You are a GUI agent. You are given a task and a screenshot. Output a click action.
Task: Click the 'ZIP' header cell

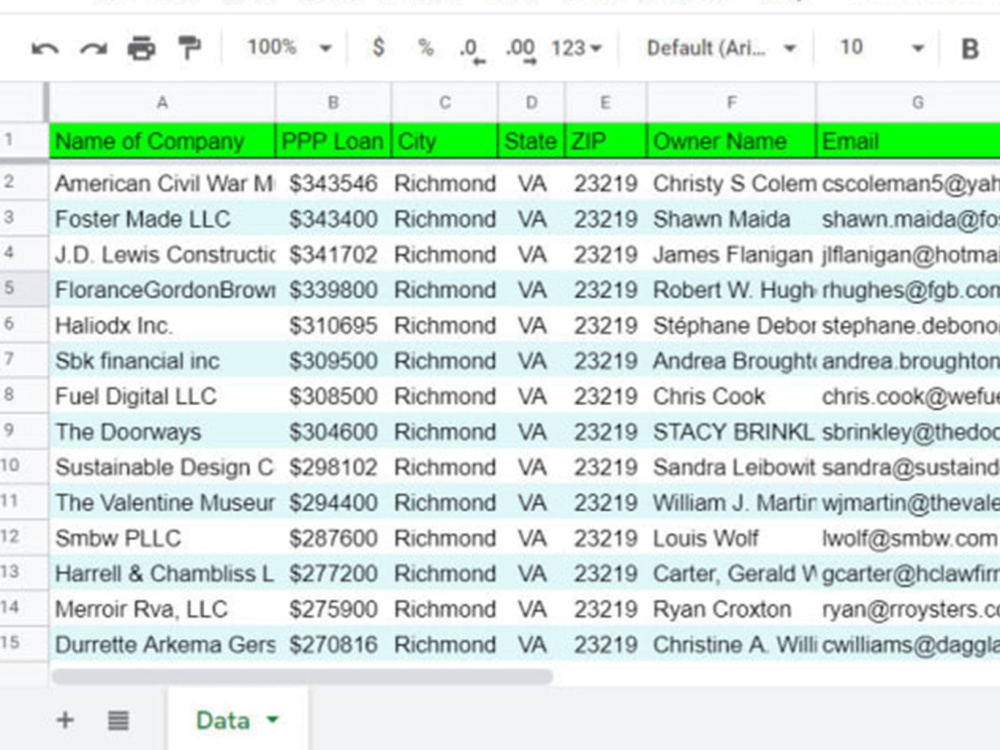pos(605,141)
